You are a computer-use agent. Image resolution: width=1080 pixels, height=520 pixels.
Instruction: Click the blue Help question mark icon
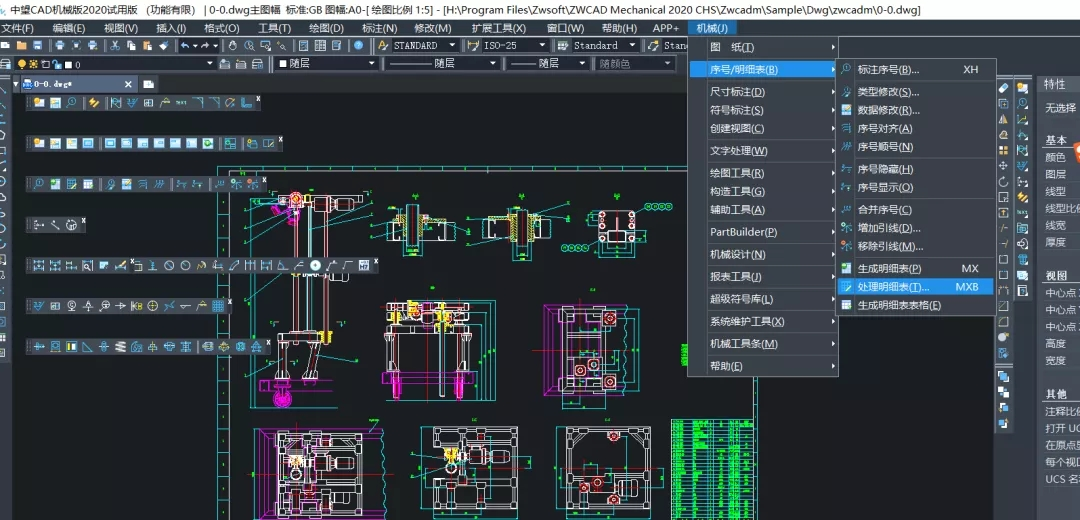pyautogui.click(x=359, y=46)
